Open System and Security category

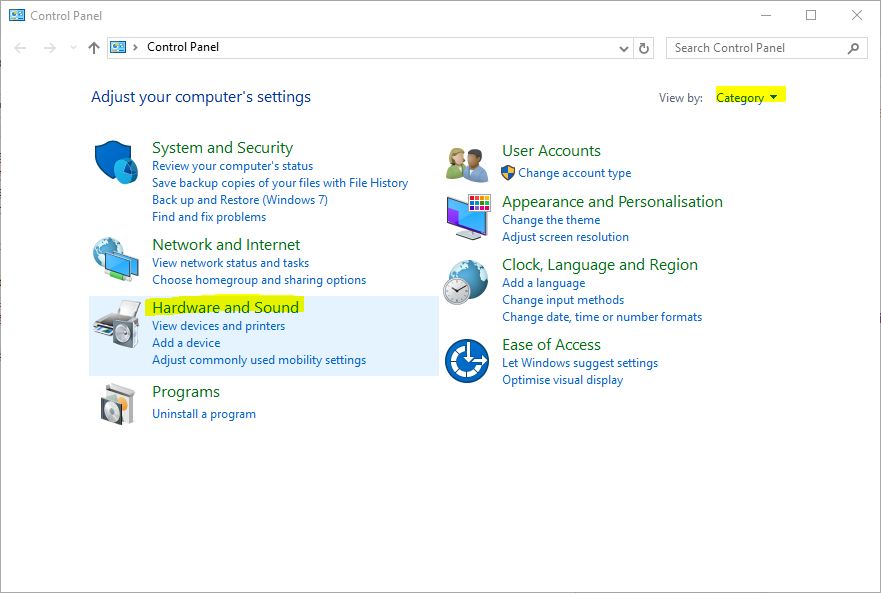pyautogui.click(x=222, y=147)
